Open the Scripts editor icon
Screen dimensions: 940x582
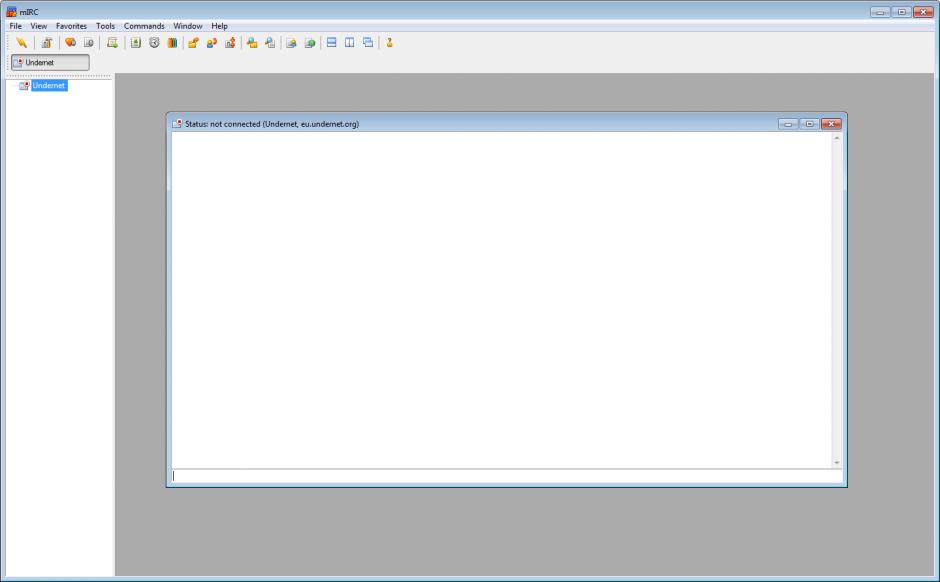point(112,43)
